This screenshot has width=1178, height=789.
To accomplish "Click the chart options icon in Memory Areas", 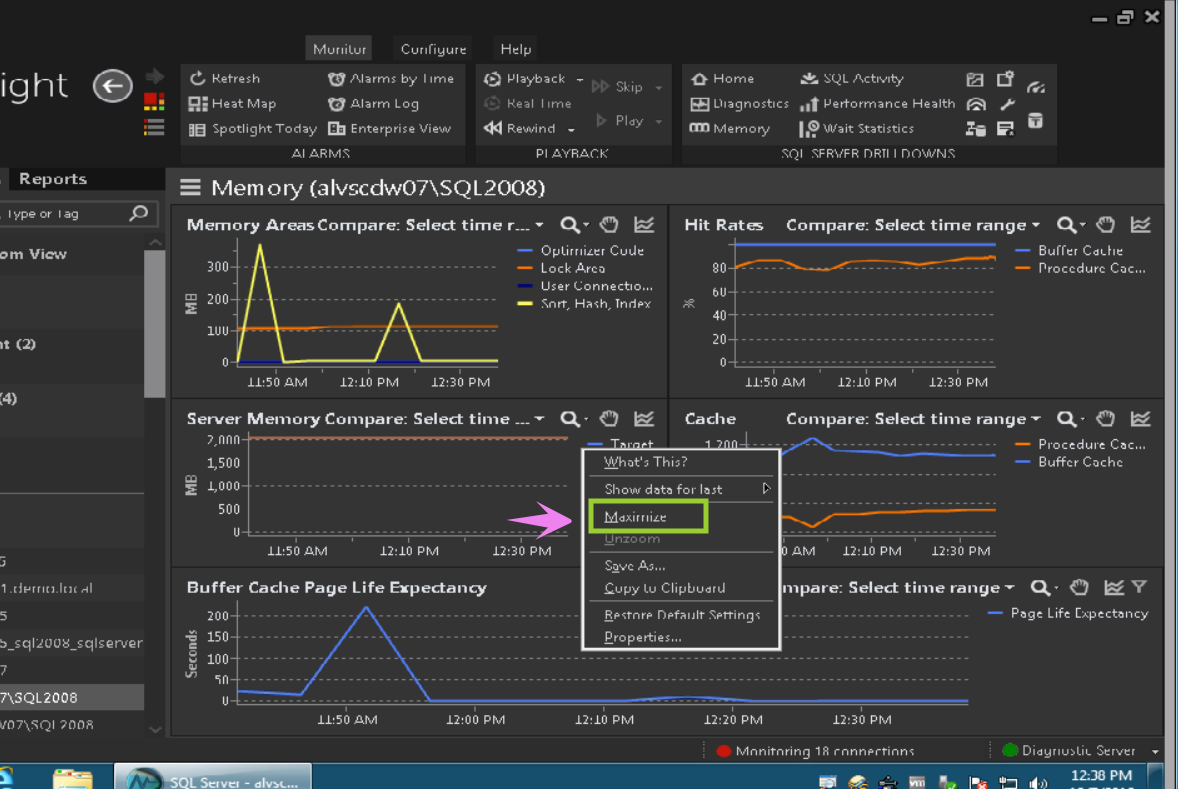I will [x=644, y=224].
